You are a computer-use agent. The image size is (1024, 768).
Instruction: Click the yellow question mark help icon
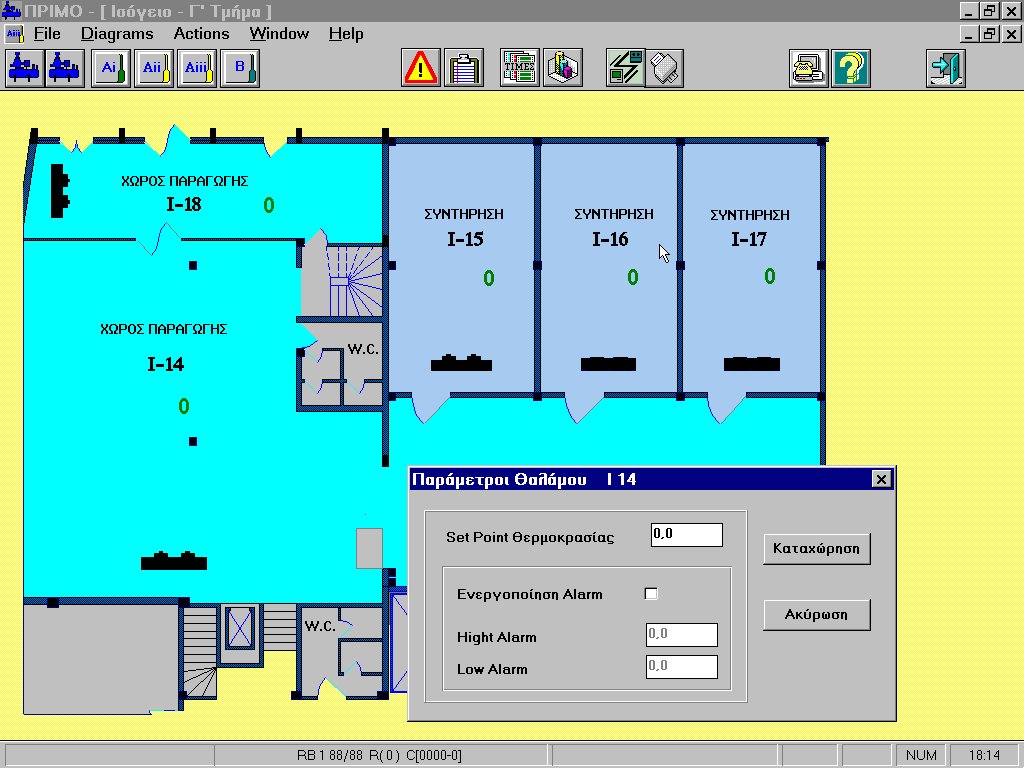[850, 68]
